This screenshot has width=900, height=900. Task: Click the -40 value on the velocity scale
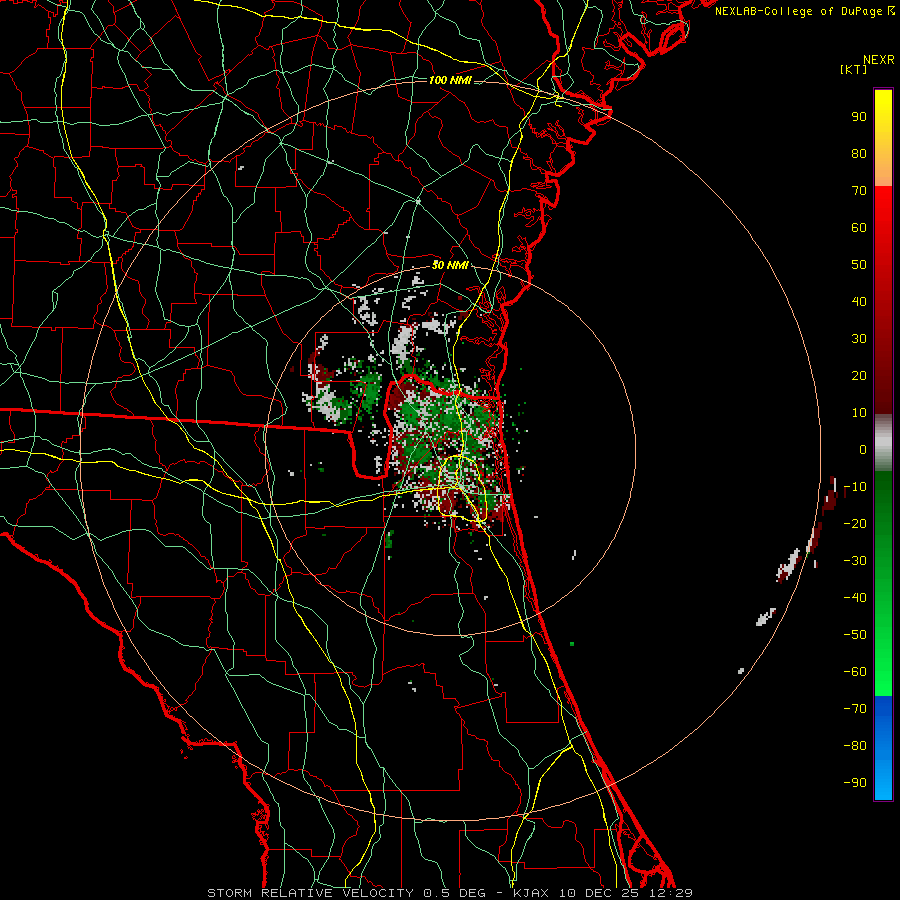click(855, 598)
